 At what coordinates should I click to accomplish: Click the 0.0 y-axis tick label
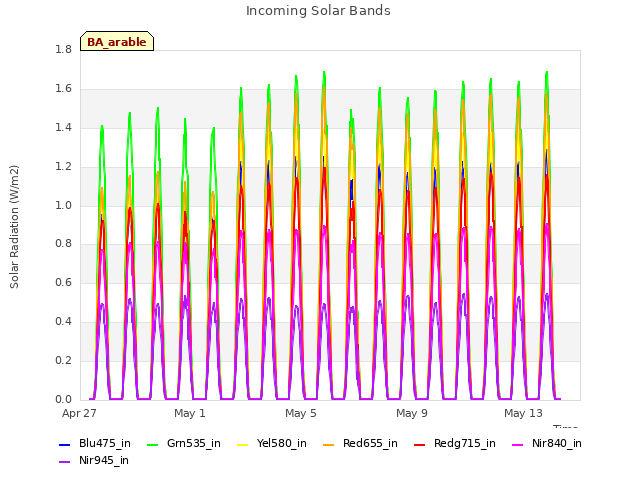63,399
